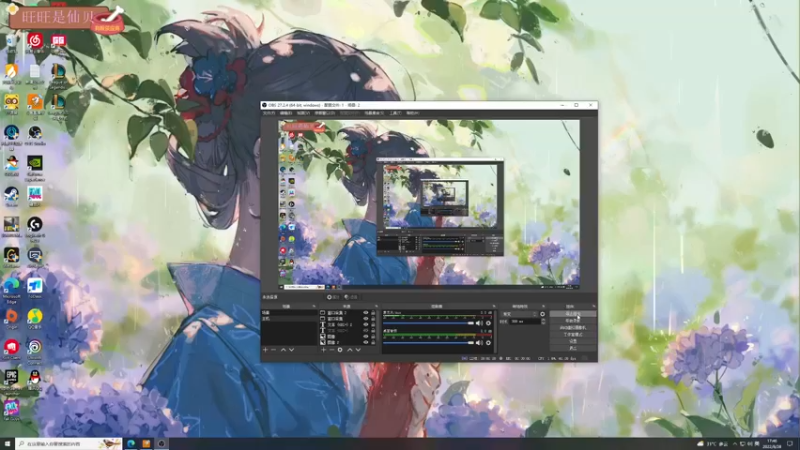
Task: Open the 工具 menu in OBS
Action: [395, 113]
